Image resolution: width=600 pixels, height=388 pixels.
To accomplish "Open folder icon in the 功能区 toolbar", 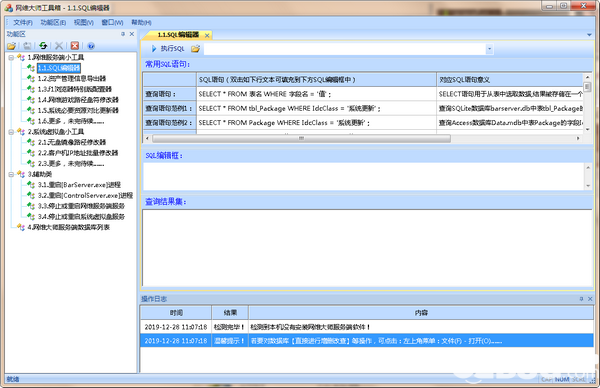I will [x=11, y=46].
